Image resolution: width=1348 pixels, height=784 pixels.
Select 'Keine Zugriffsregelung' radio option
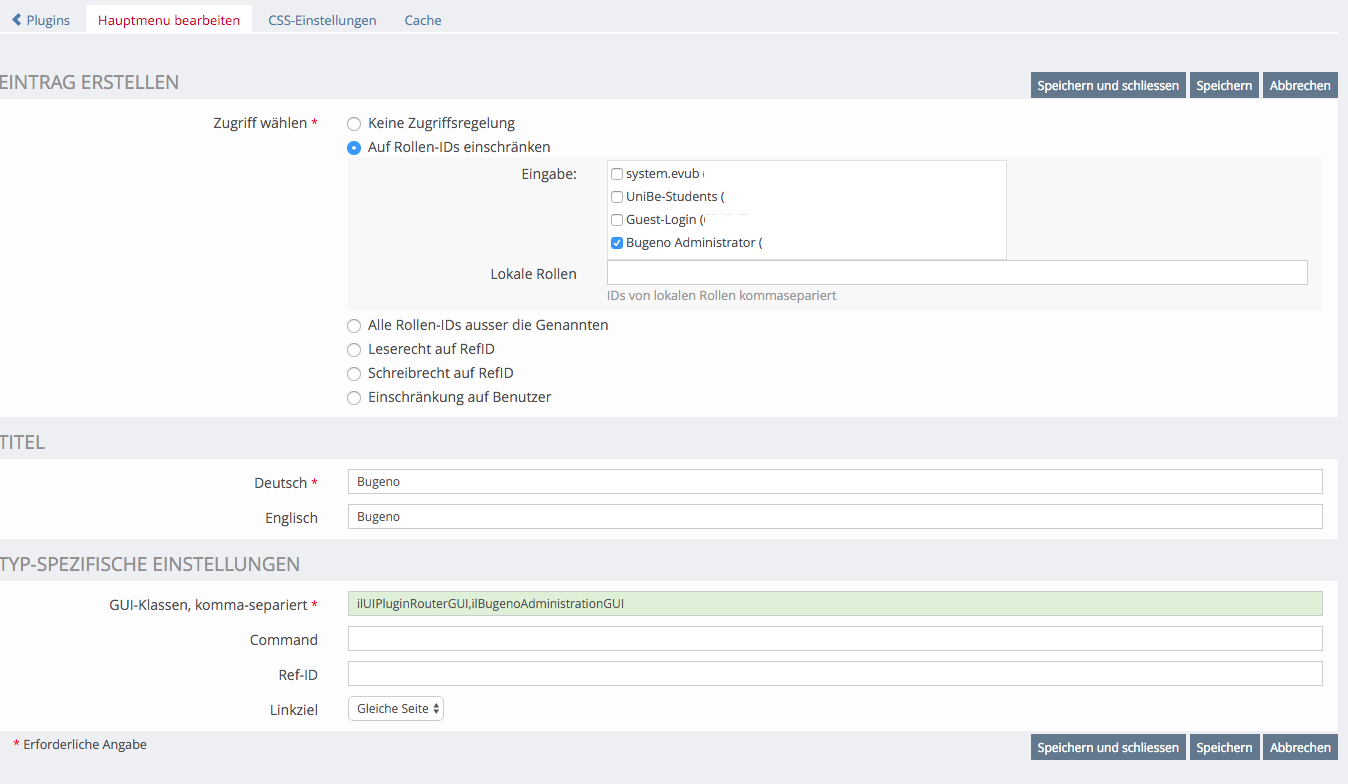click(x=354, y=124)
